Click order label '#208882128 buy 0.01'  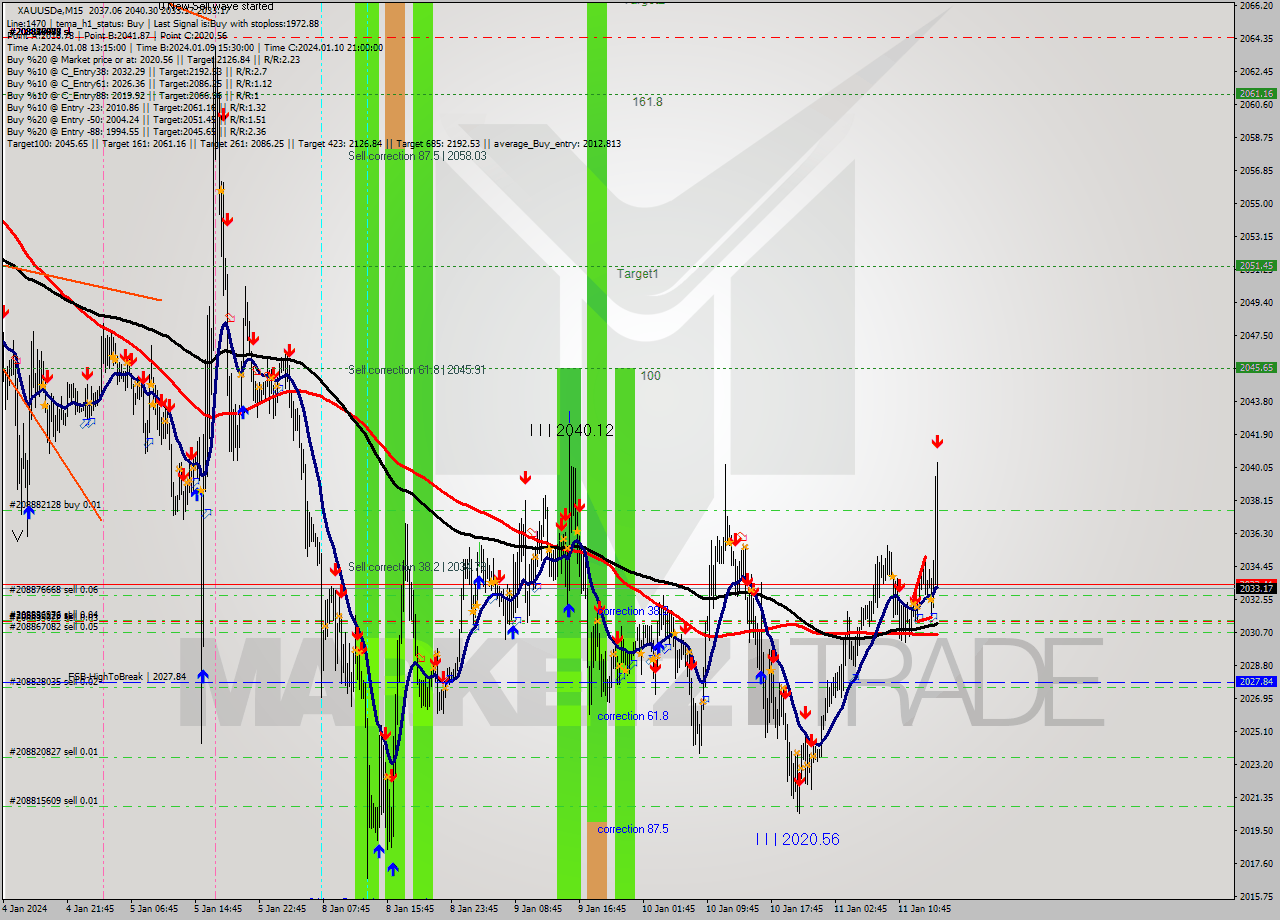[x=55, y=505]
